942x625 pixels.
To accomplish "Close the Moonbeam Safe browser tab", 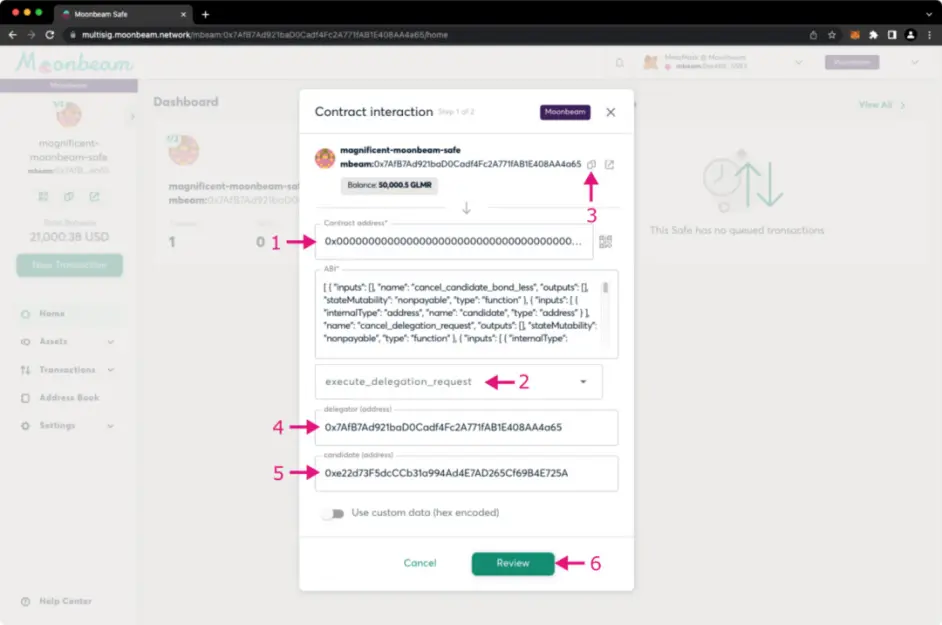I will (x=184, y=14).
